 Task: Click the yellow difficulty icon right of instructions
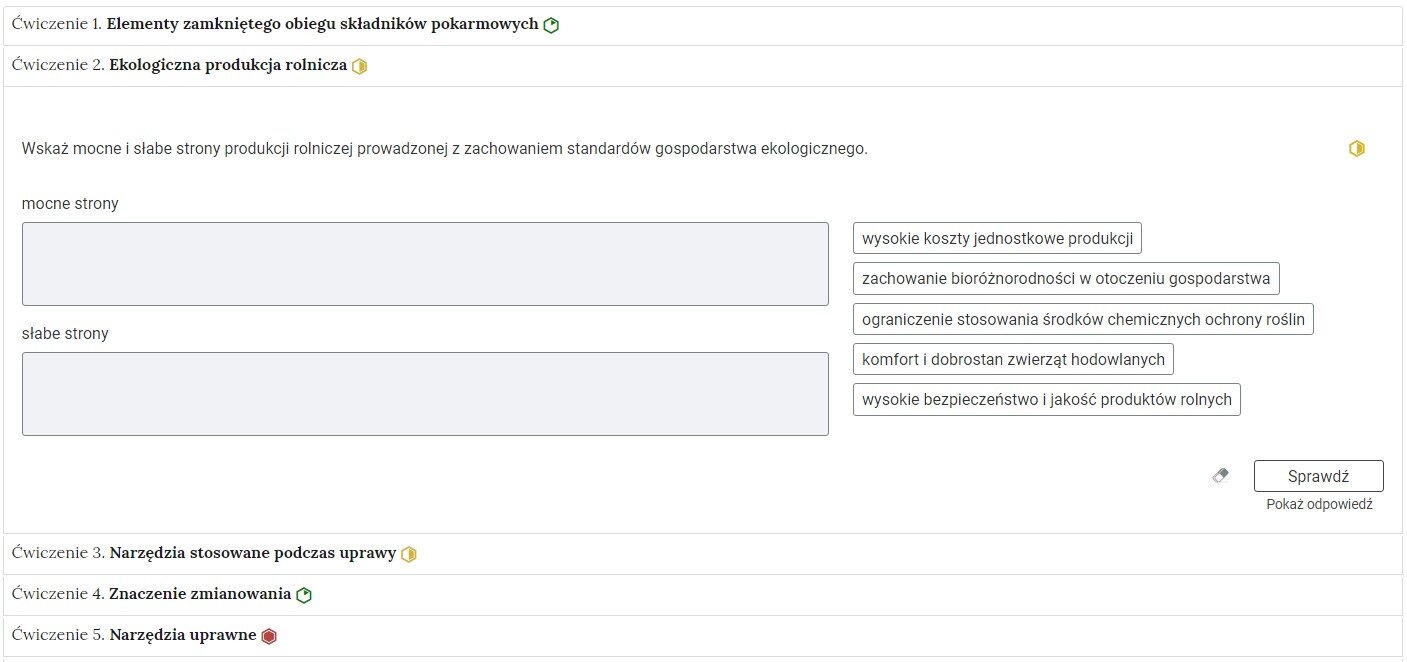(1357, 148)
